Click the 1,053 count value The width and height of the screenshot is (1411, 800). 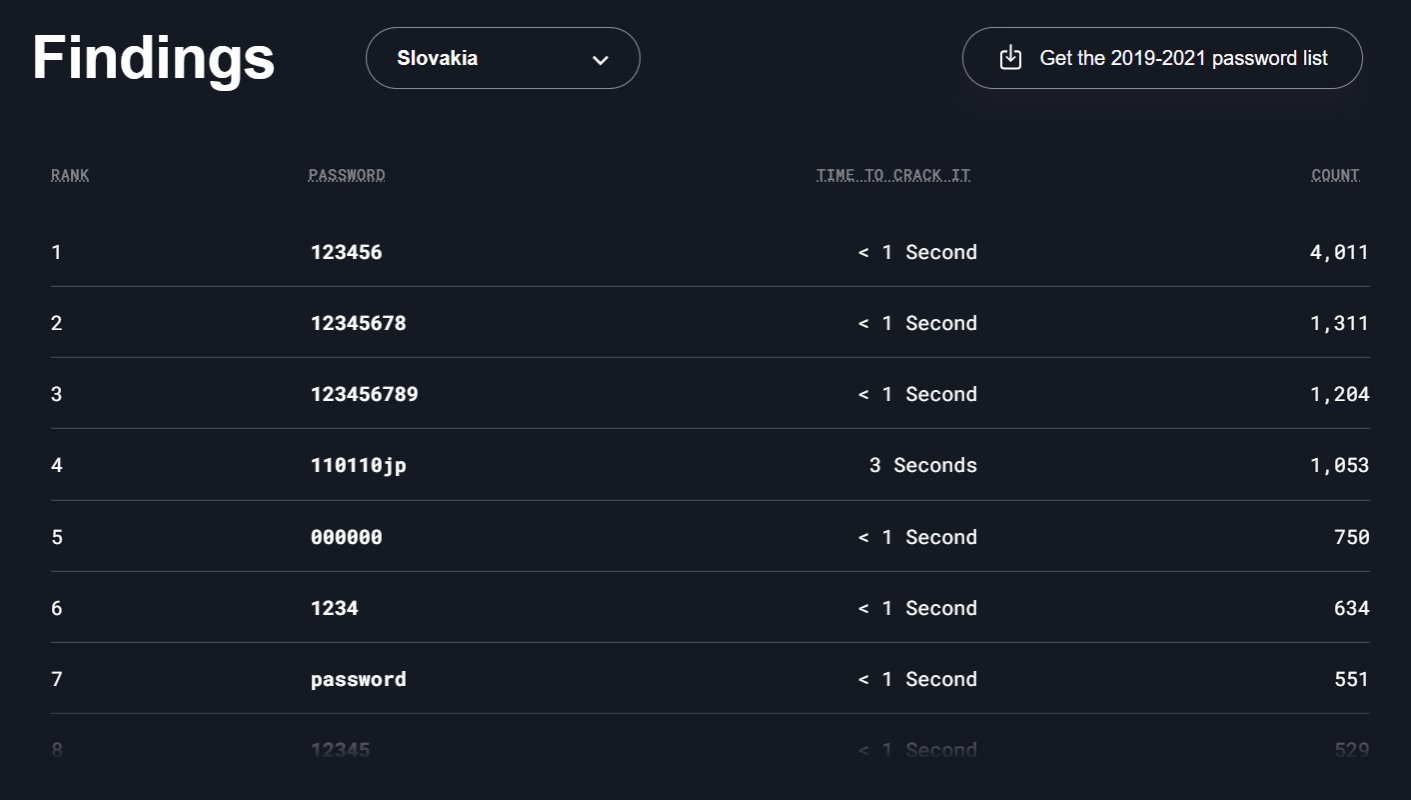(x=1338, y=465)
